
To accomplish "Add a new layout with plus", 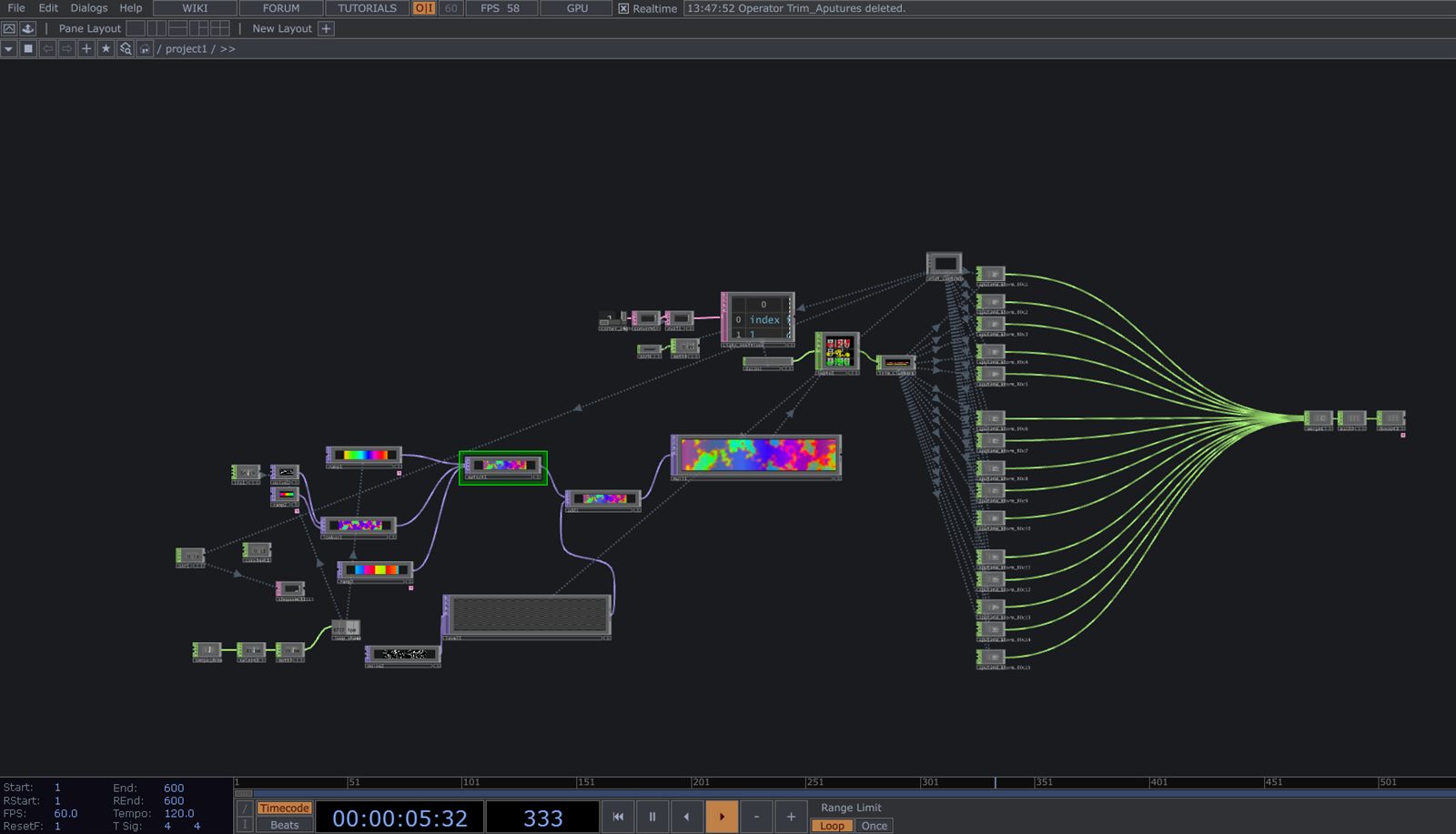I will (x=326, y=28).
